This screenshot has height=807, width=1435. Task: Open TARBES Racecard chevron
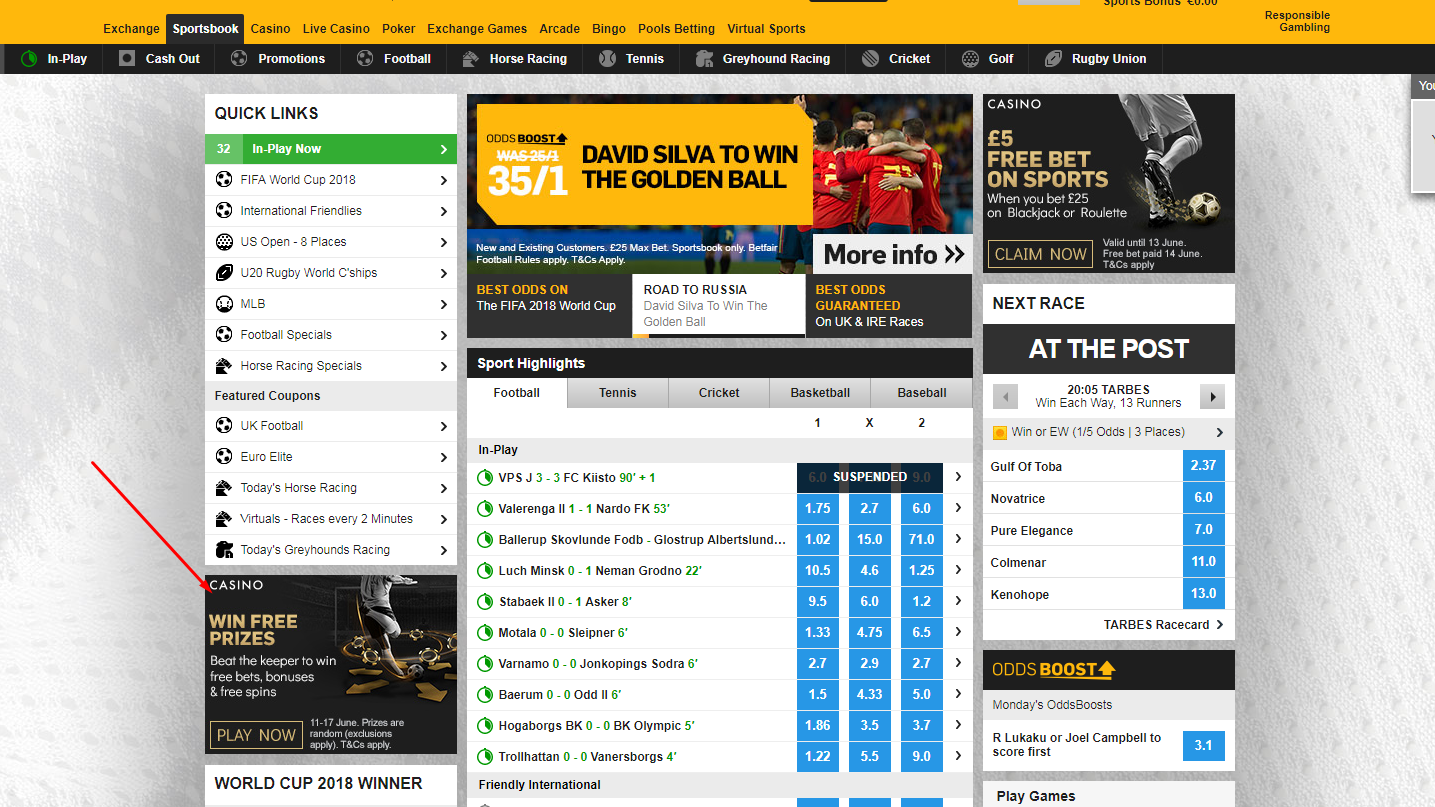[1220, 625]
